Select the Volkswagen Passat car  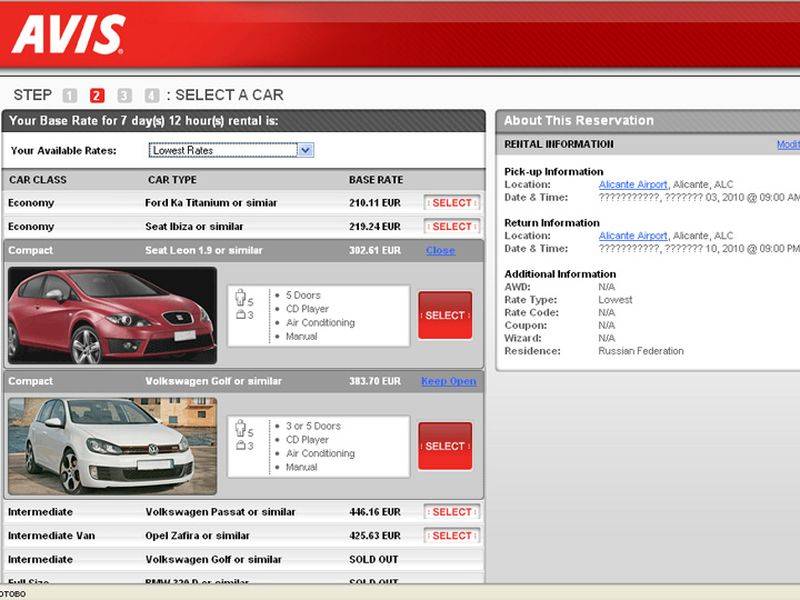pos(452,512)
